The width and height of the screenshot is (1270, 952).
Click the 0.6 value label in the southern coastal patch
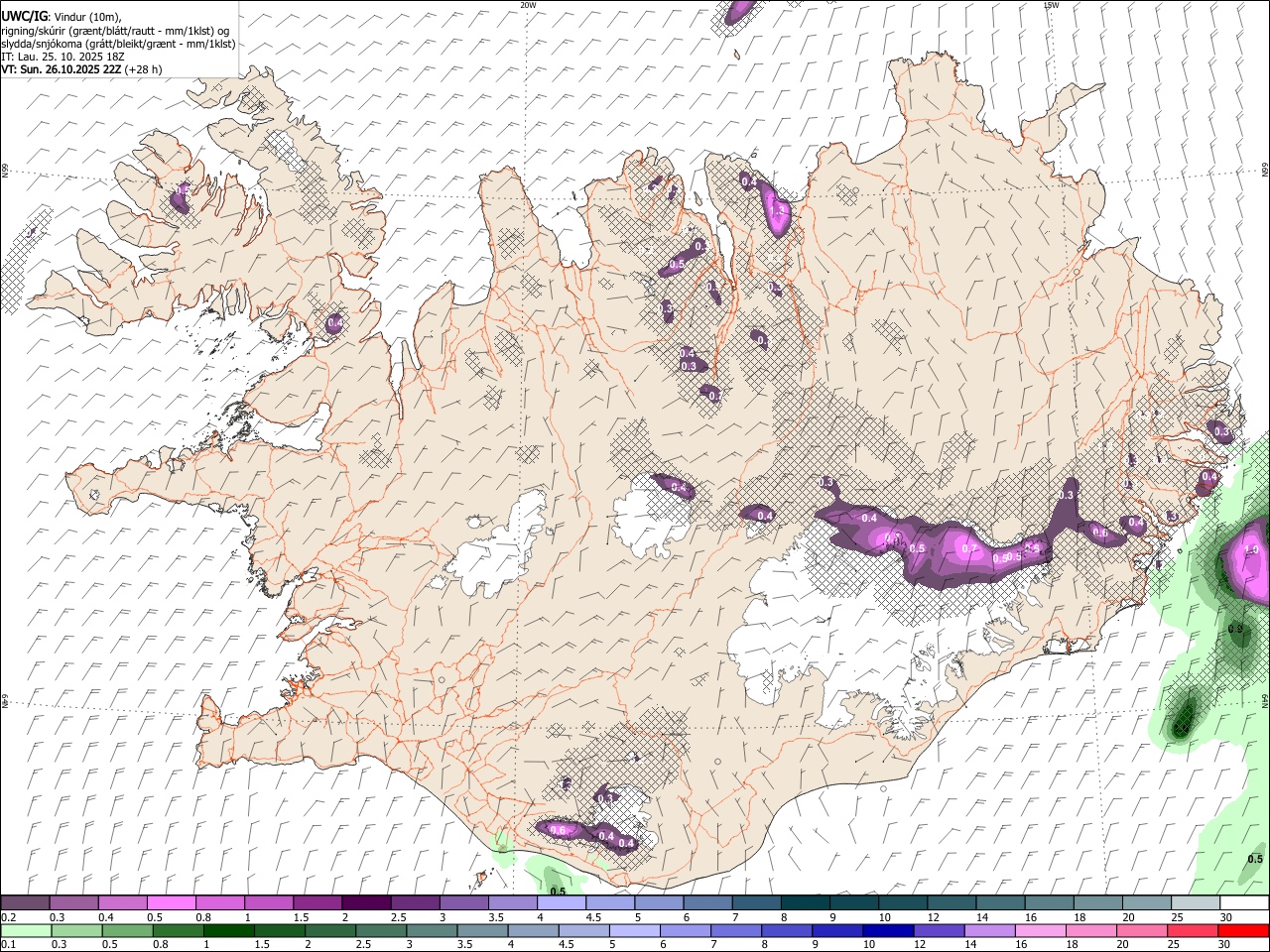(558, 830)
